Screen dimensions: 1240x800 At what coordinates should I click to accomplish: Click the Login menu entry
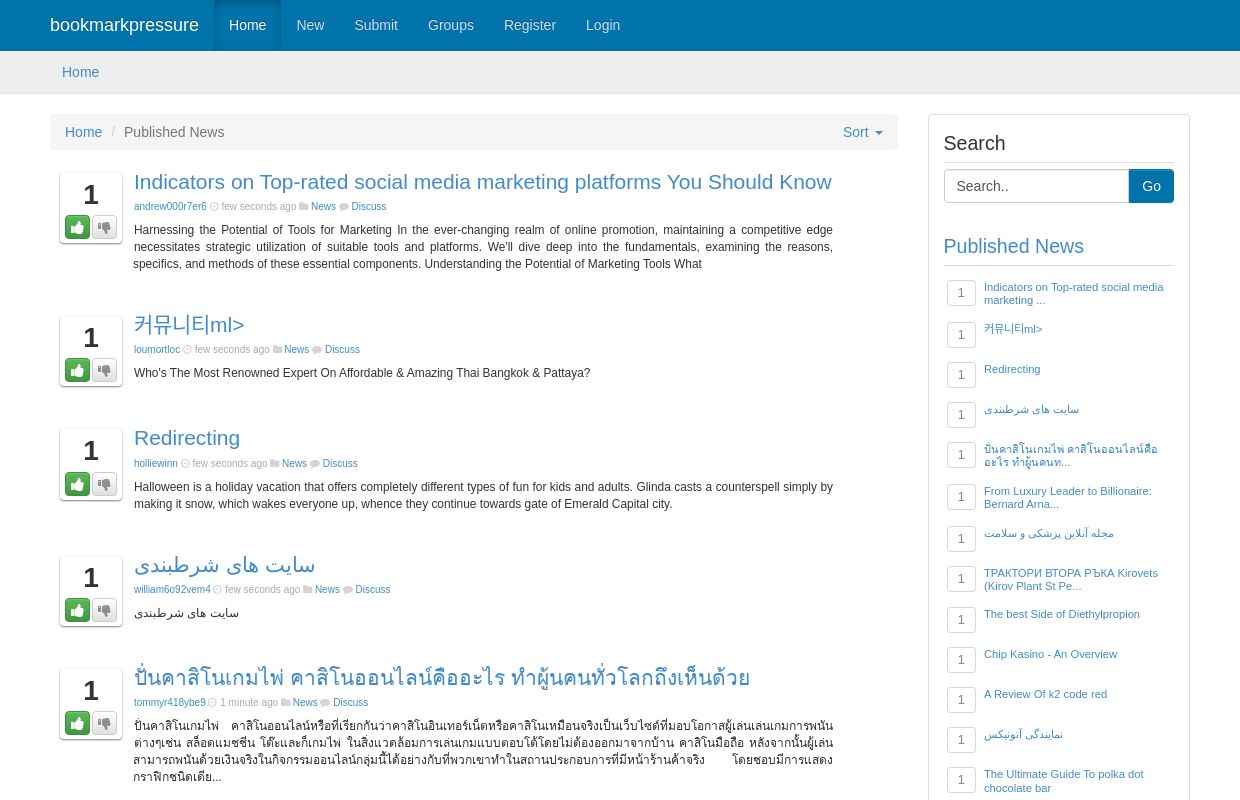(x=603, y=25)
